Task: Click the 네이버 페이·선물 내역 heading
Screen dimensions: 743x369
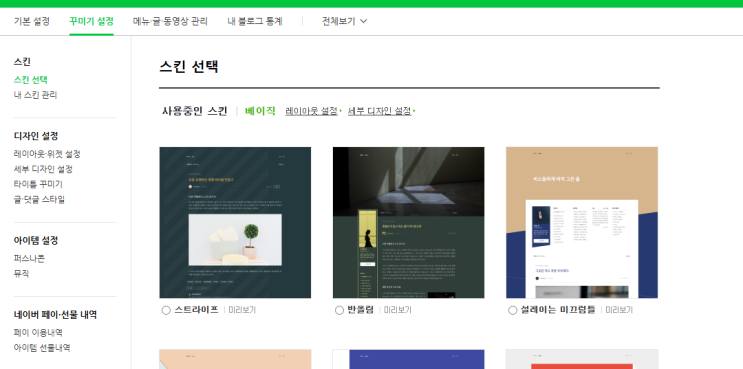Action: 55,315
